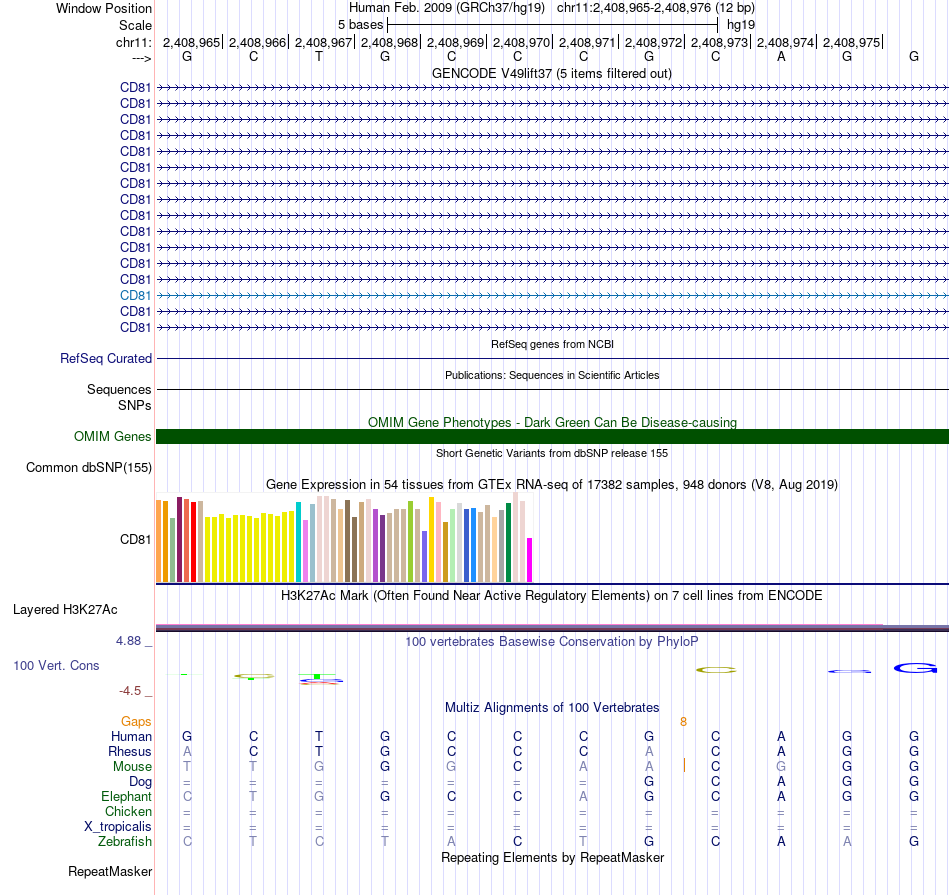Click the 5 bases scale bar label
Viewport: 950px width, 895px height.
[x=360, y=25]
